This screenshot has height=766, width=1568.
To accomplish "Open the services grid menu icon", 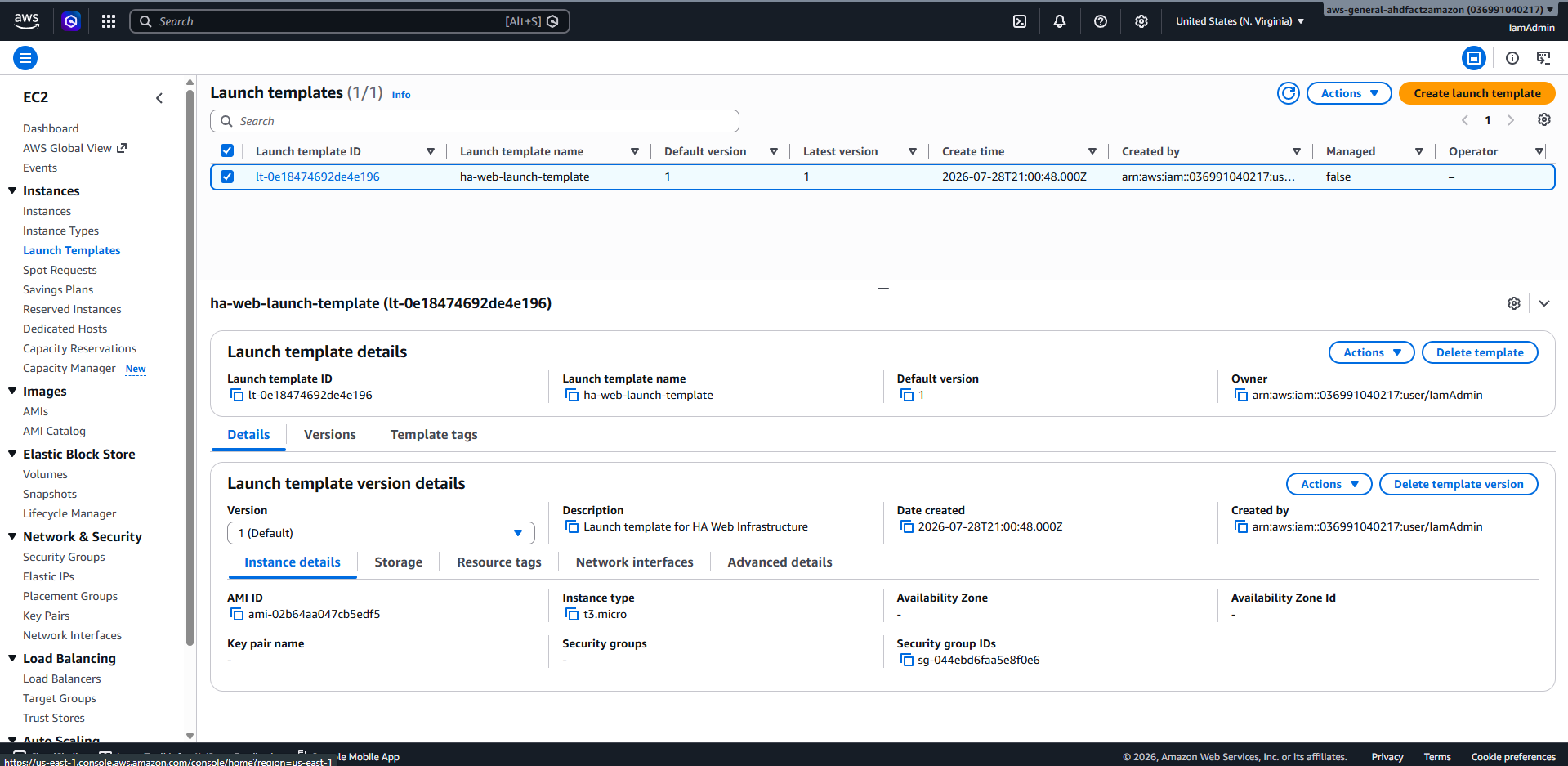I will click(109, 21).
